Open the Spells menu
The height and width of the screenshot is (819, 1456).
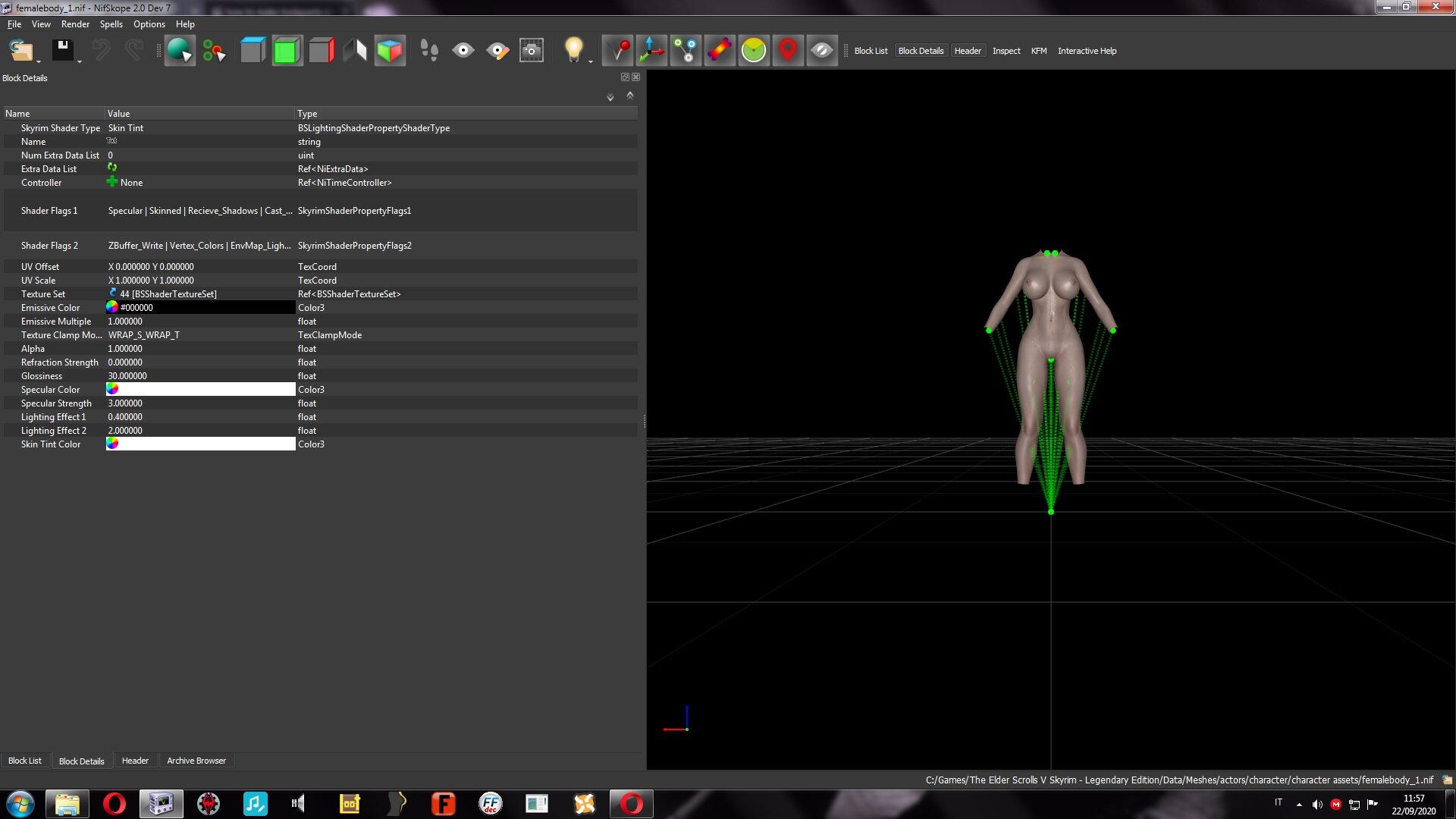111,24
